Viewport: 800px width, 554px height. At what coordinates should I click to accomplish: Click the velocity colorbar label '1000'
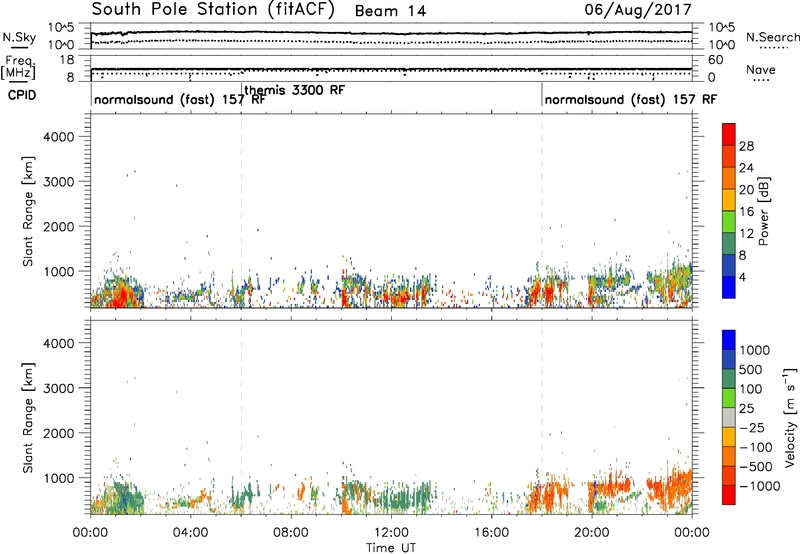point(755,350)
